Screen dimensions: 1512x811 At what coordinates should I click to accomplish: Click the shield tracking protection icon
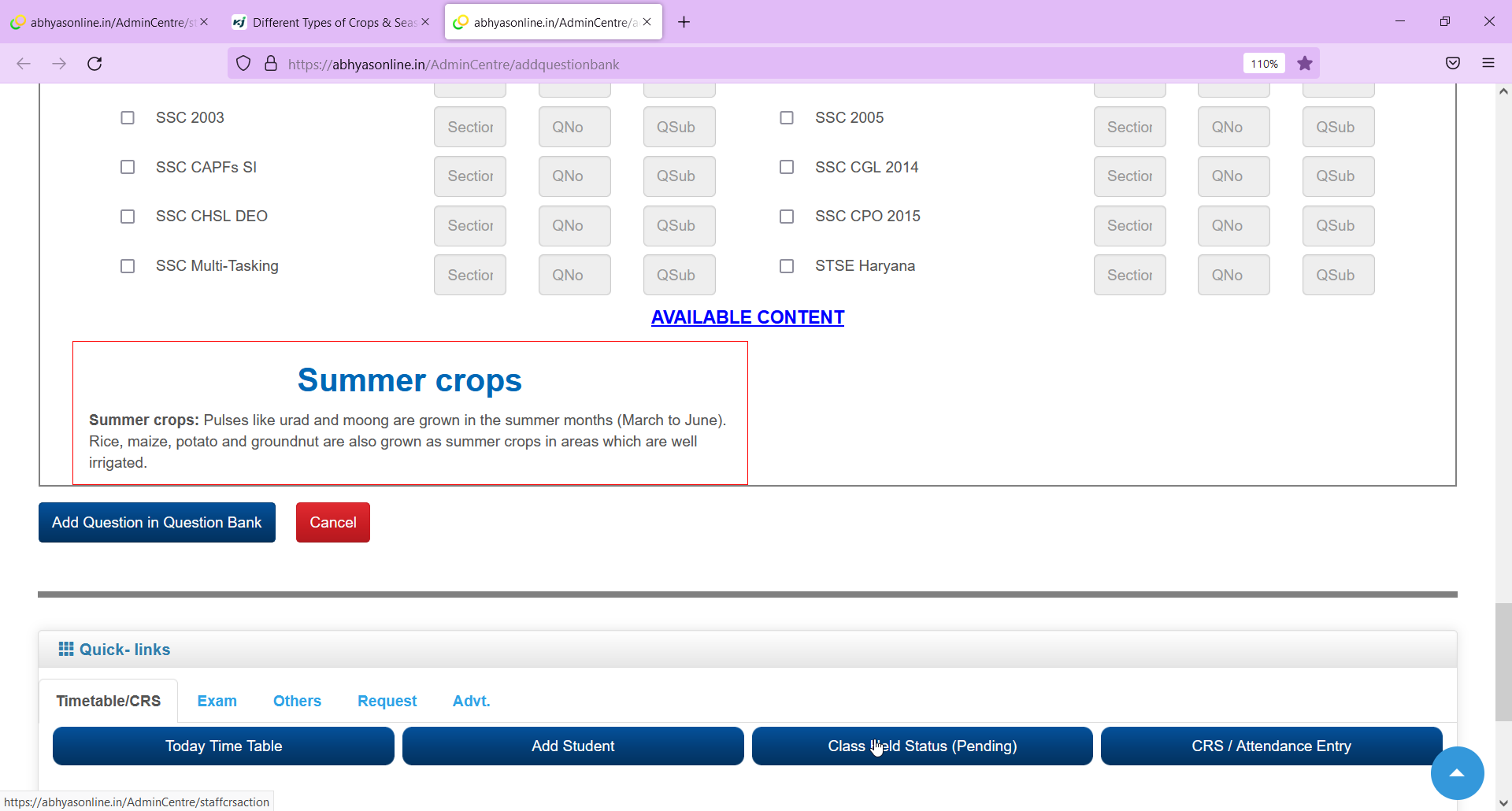(x=243, y=64)
